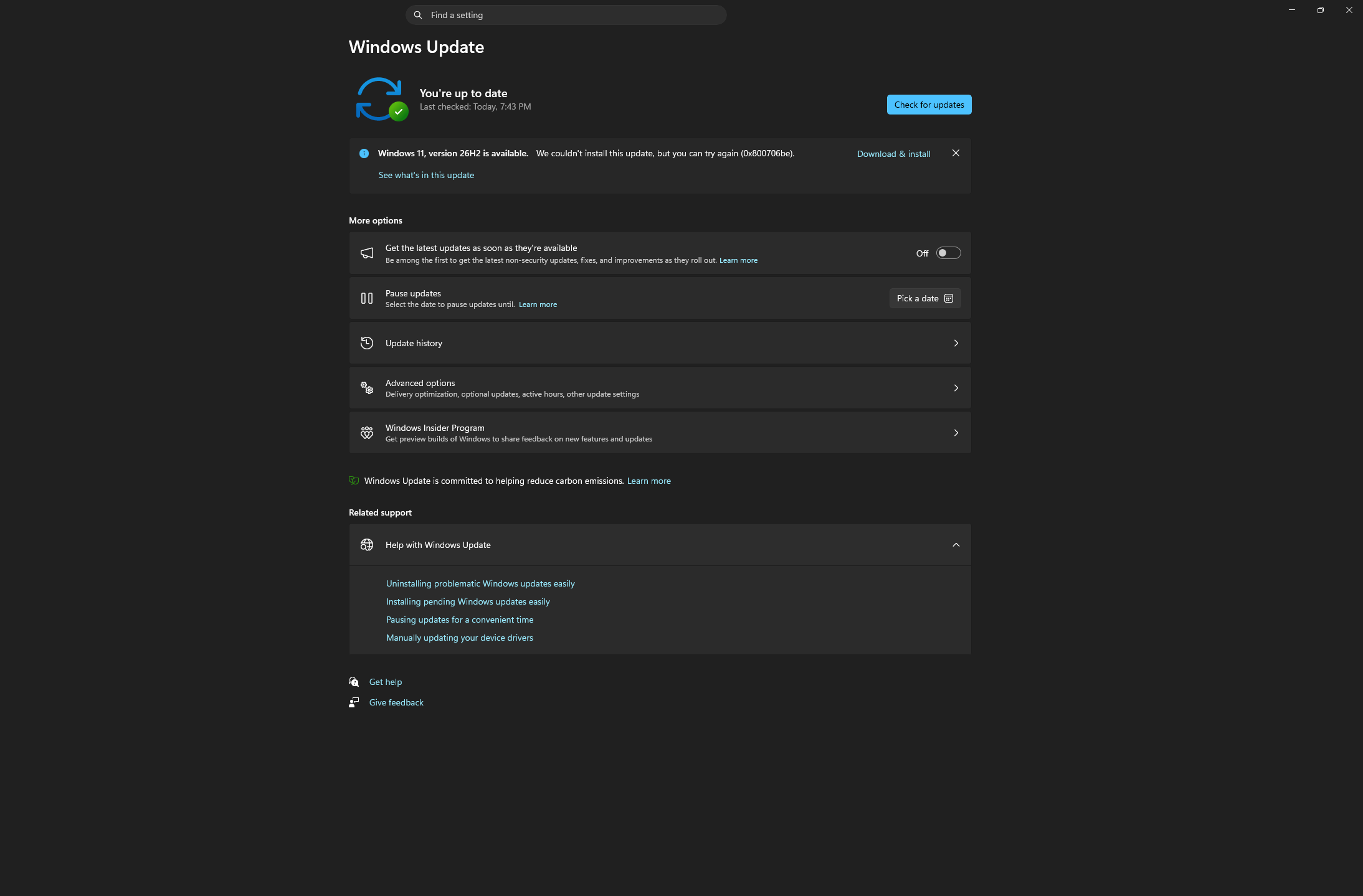Viewport: 1363px width, 896px height.
Task: Dismiss the 26H2 update notification
Action: 956,153
